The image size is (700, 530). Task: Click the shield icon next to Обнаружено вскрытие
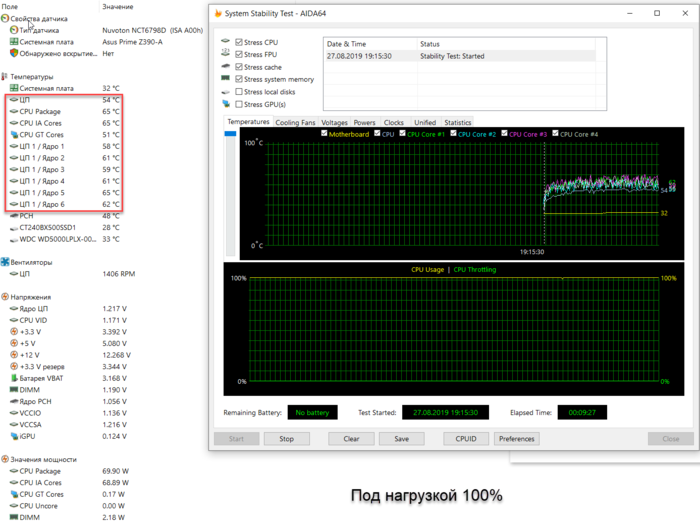14,53
